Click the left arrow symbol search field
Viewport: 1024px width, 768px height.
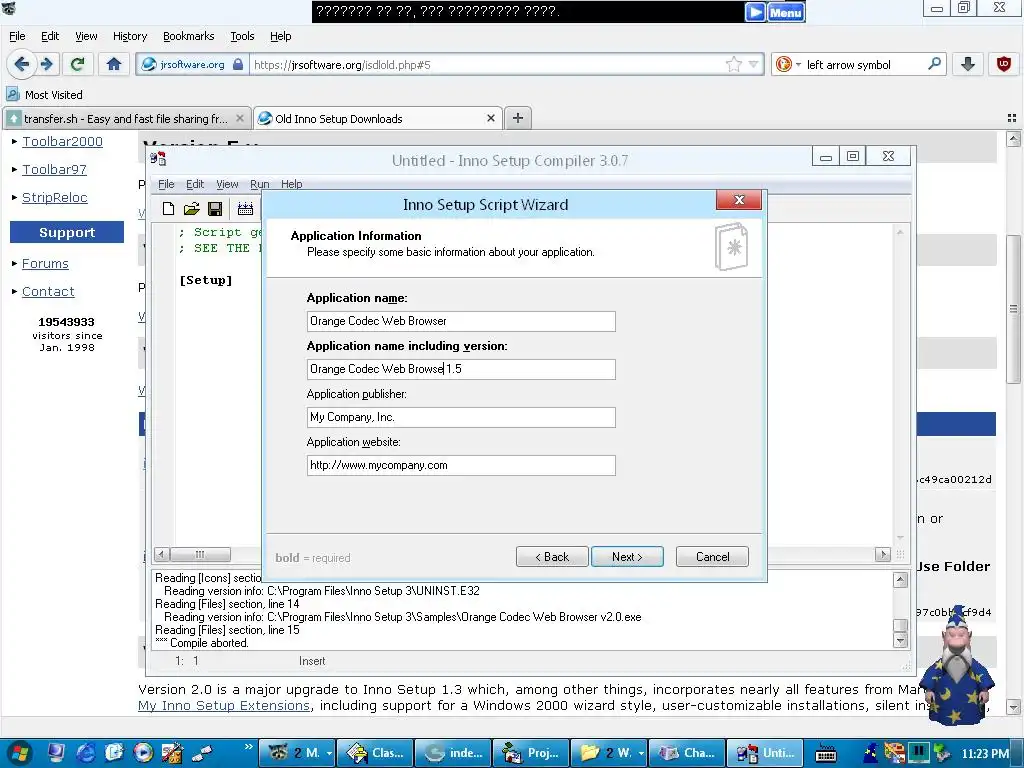(x=862, y=65)
